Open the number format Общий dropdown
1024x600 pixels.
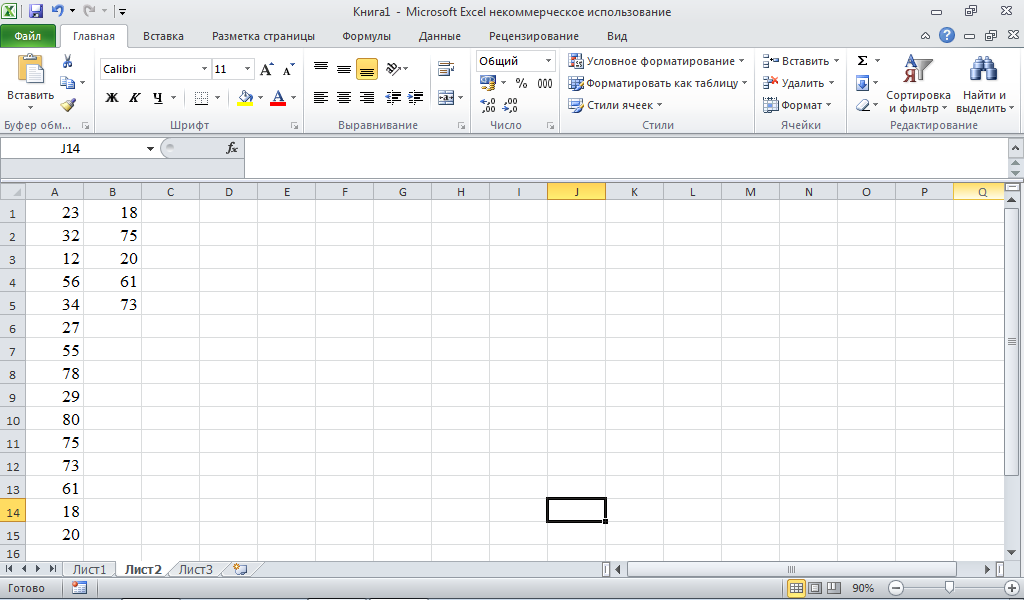pyautogui.click(x=548, y=61)
